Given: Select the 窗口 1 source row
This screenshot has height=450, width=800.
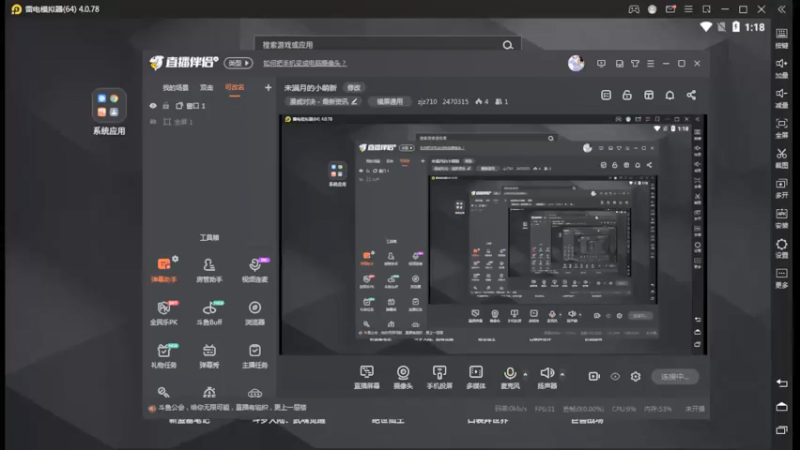Looking at the screenshot, I should [x=210, y=106].
